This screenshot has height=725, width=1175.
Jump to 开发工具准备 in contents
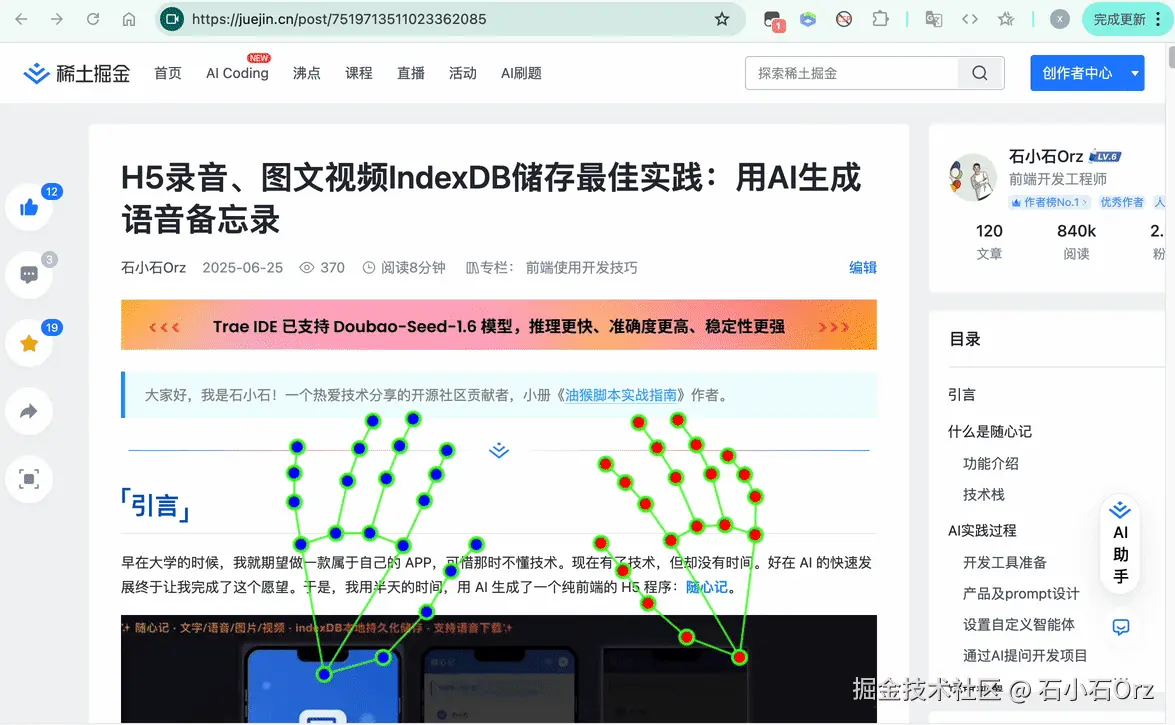coord(1005,562)
